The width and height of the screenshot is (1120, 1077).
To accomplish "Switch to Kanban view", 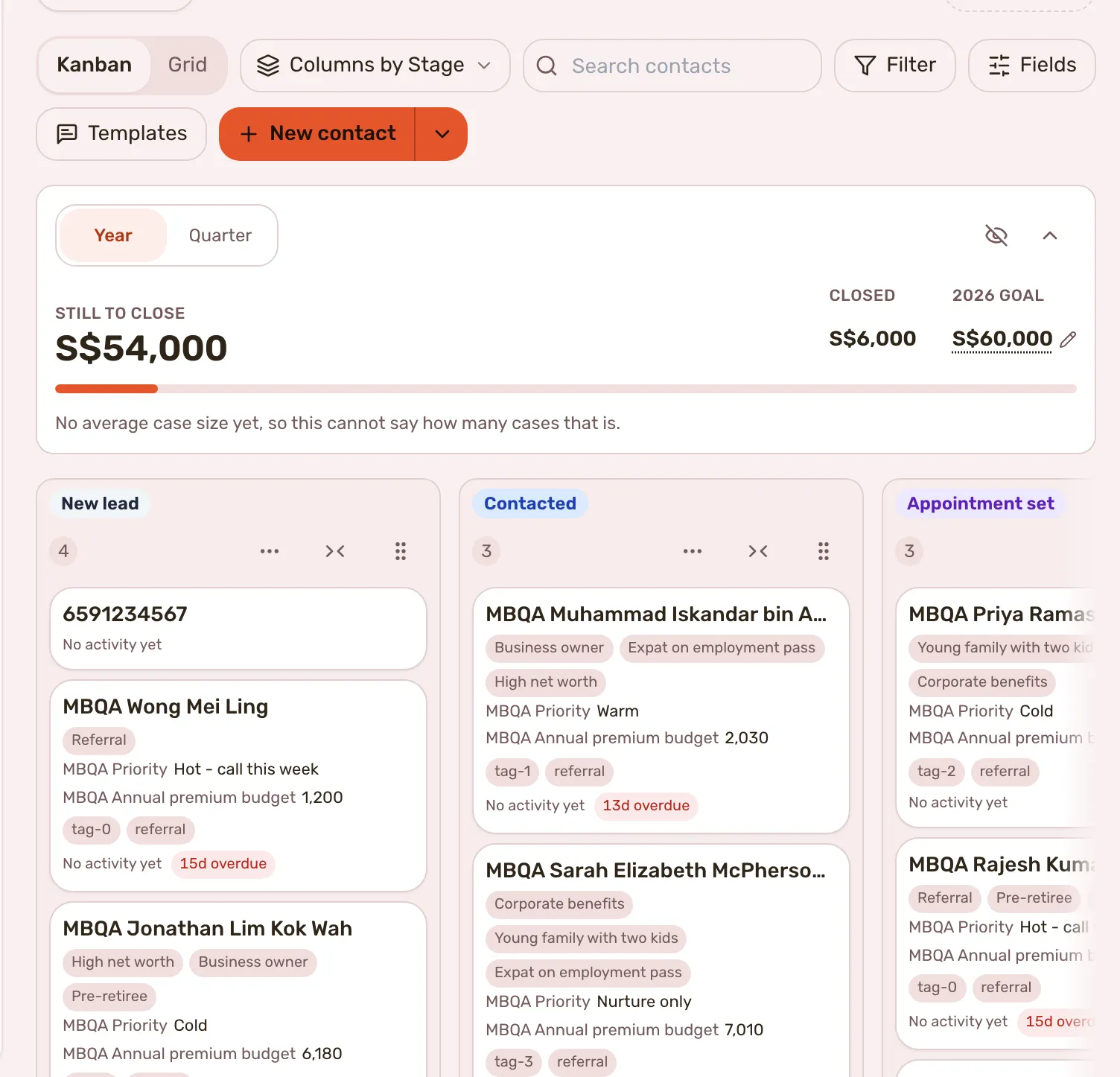I will point(95,66).
